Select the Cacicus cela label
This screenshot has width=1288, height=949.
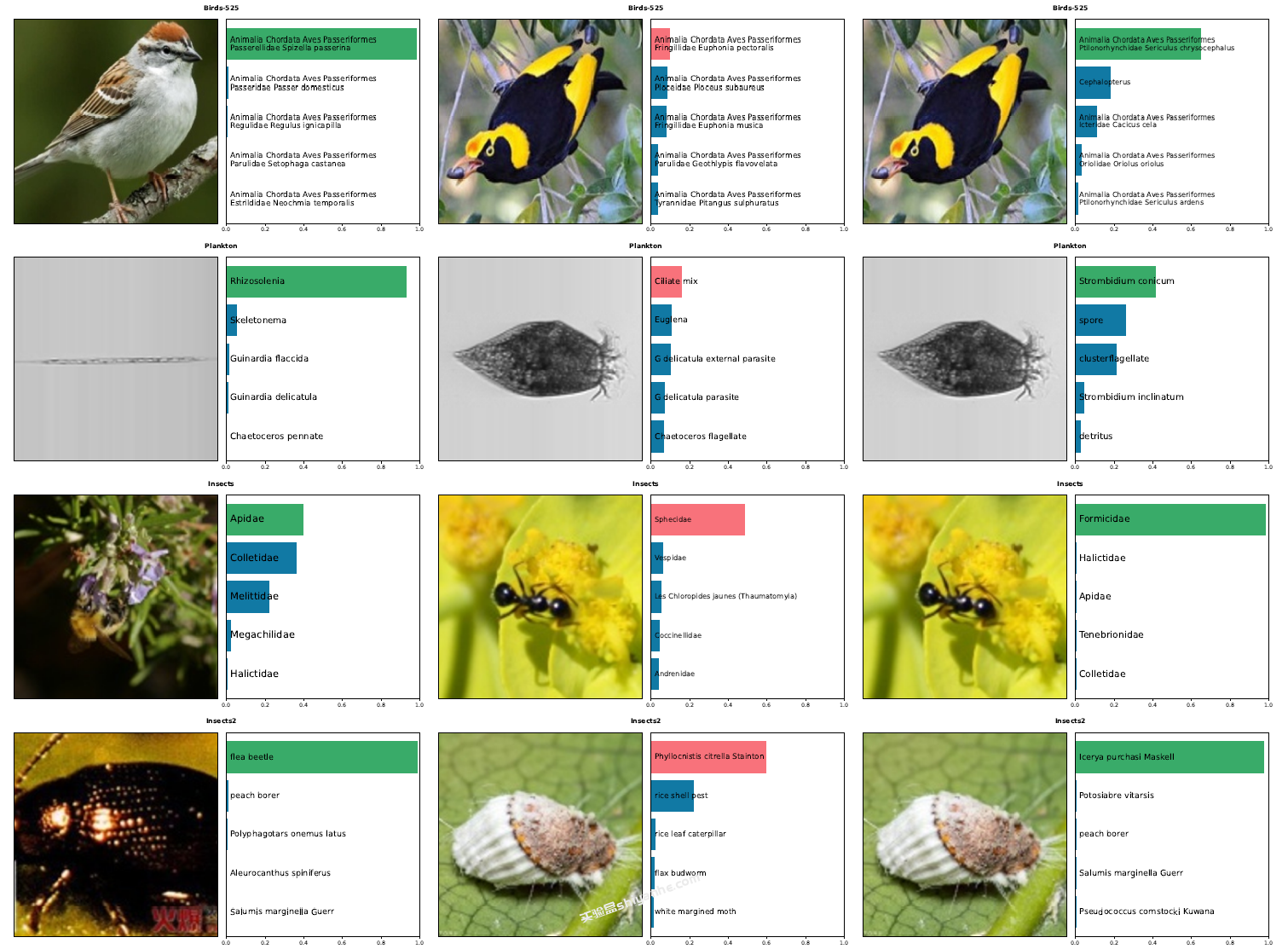1146,121
